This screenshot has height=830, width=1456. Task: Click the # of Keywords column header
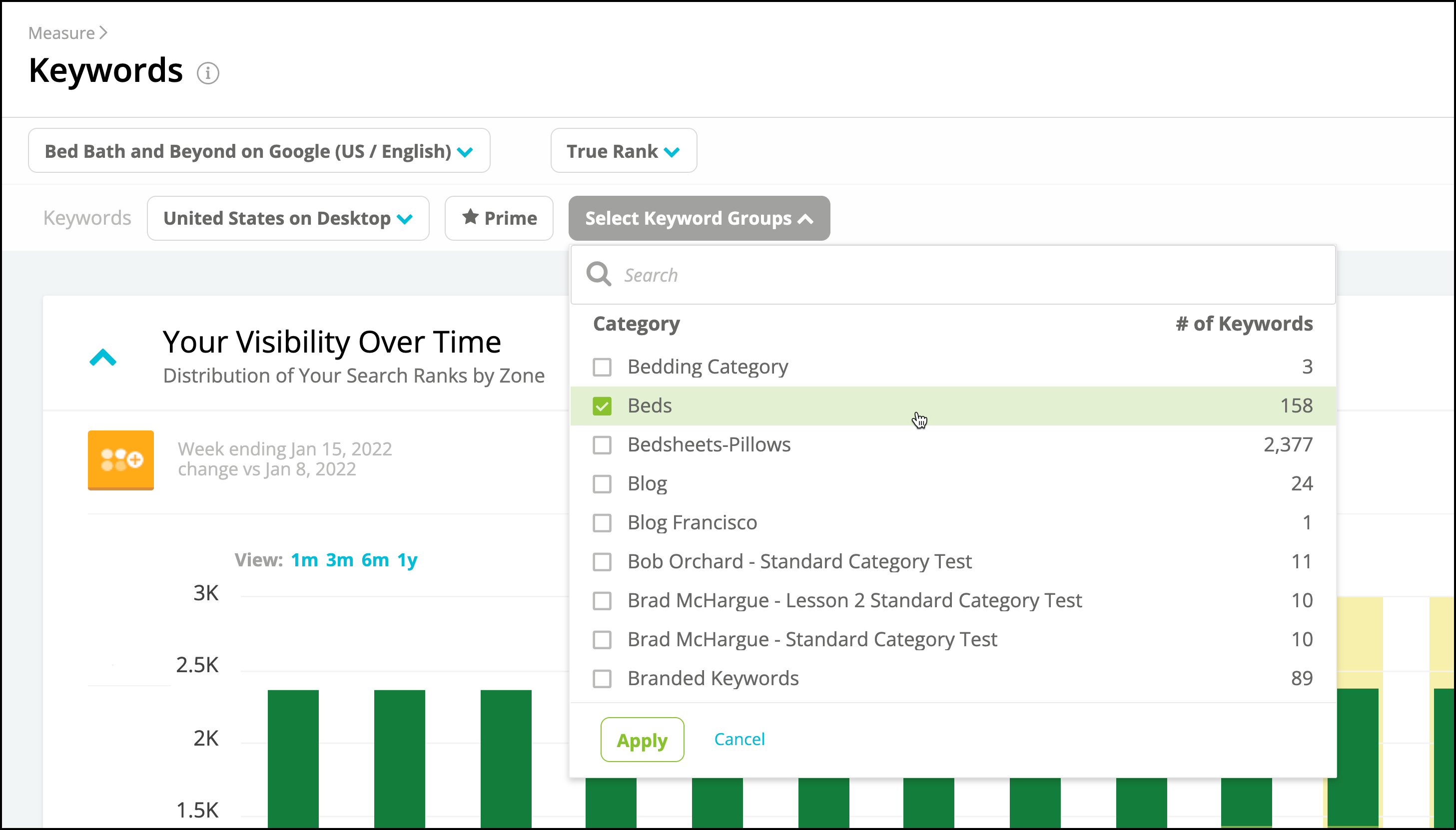1244,324
